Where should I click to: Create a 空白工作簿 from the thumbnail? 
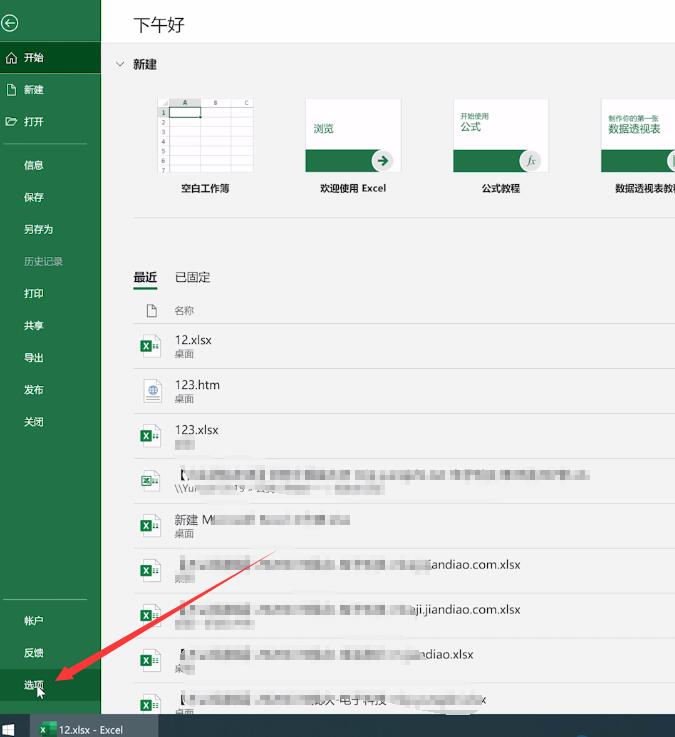pos(205,135)
